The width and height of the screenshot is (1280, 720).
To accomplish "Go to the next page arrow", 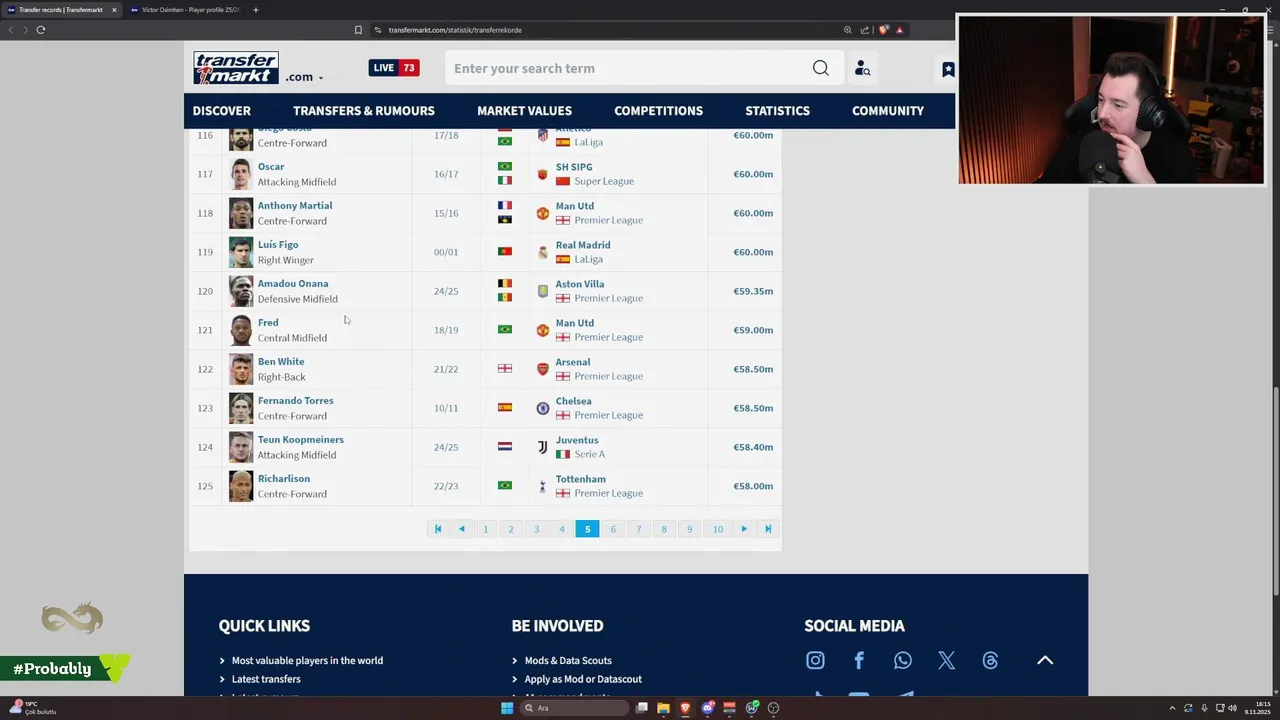I will 744,529.
